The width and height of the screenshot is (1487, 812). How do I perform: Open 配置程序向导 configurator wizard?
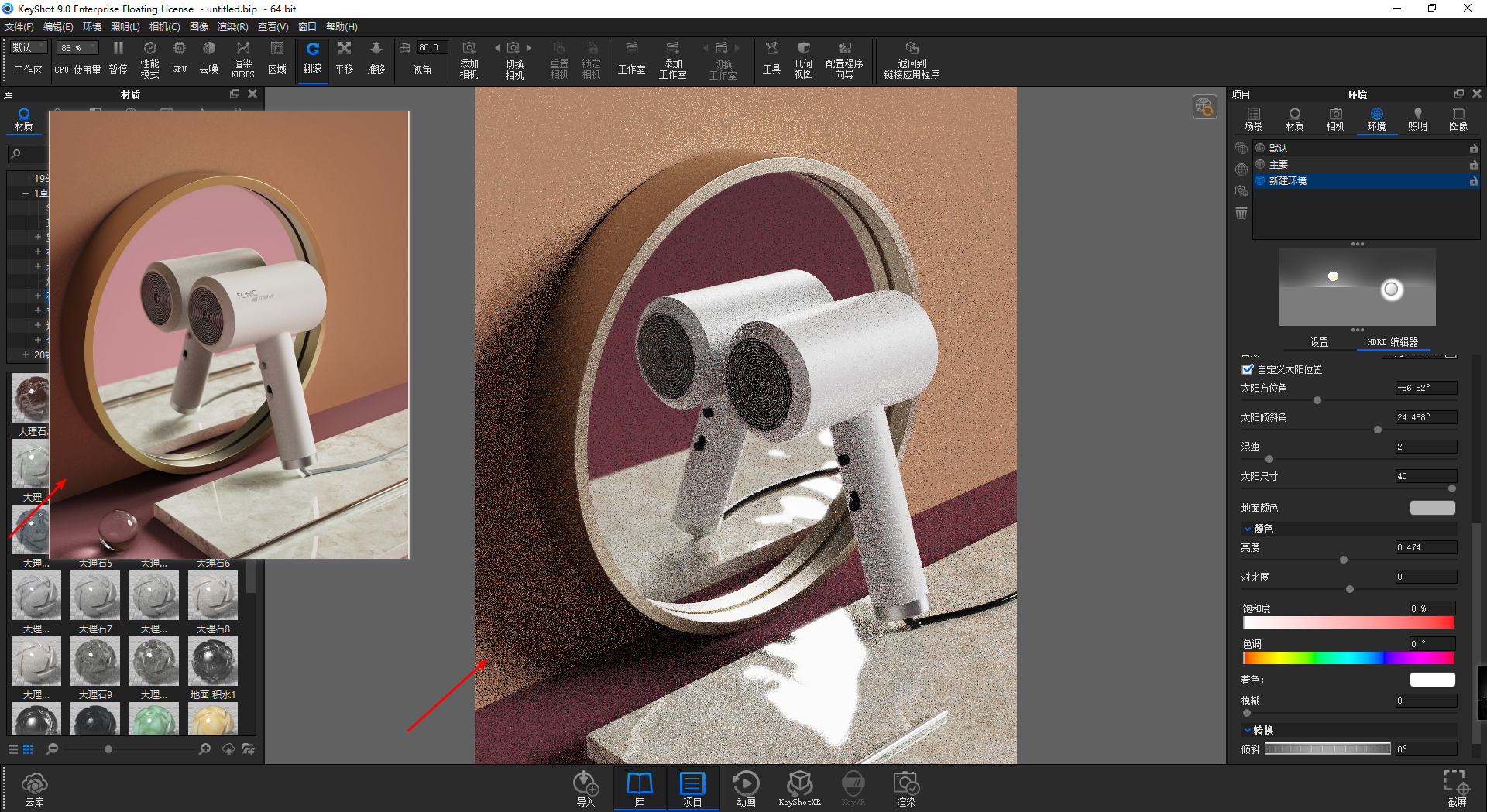(844, 60)
